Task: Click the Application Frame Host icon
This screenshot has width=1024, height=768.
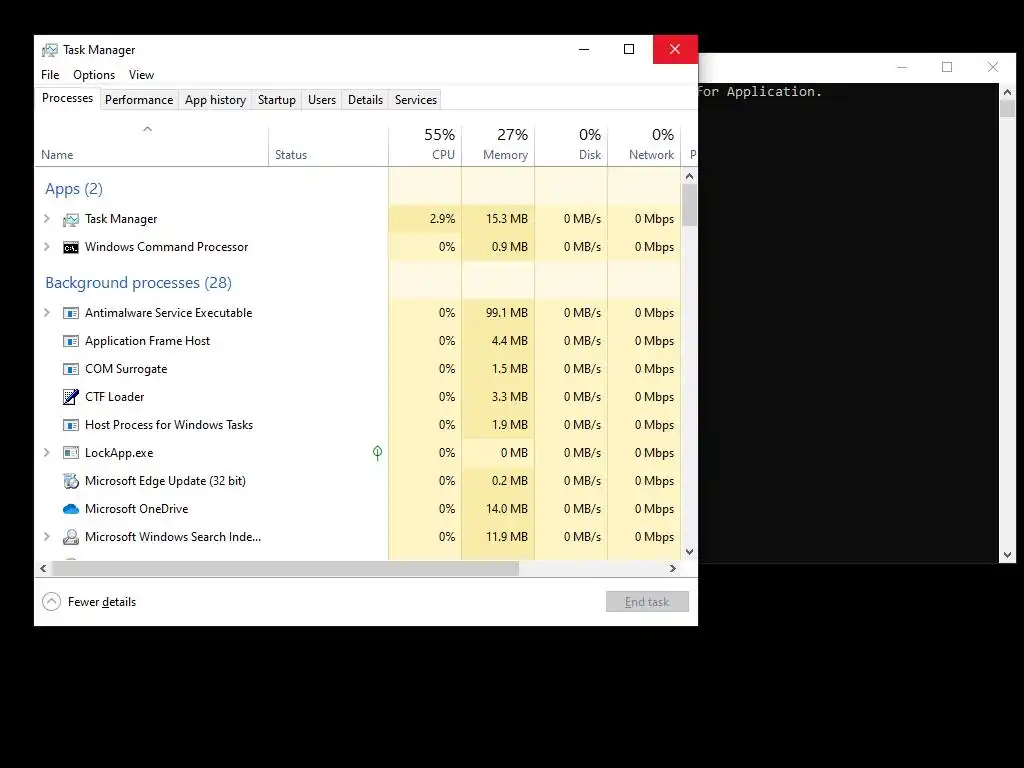Action: tap(71, 341)
